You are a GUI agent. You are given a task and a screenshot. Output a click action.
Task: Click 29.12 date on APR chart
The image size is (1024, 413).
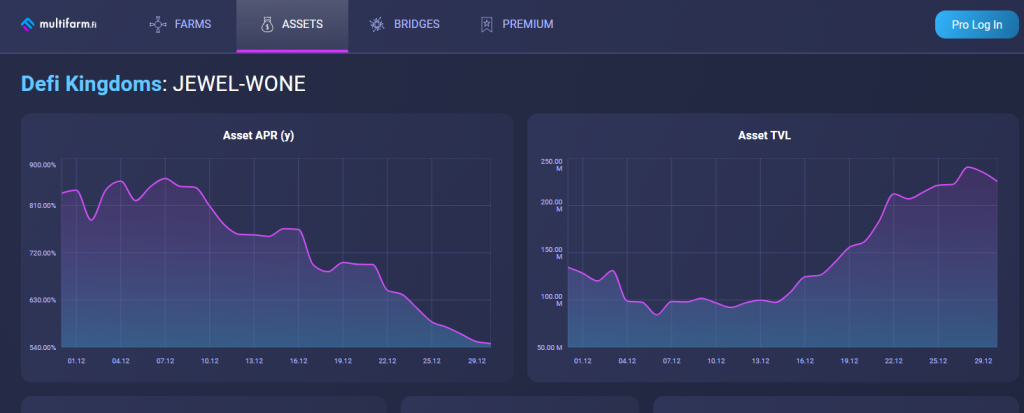477,361
